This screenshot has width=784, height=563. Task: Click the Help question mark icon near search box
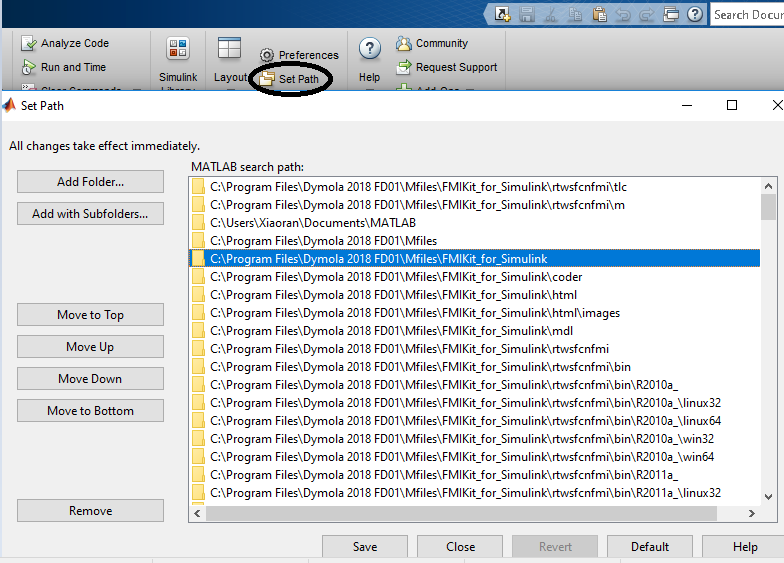(694, 14)
